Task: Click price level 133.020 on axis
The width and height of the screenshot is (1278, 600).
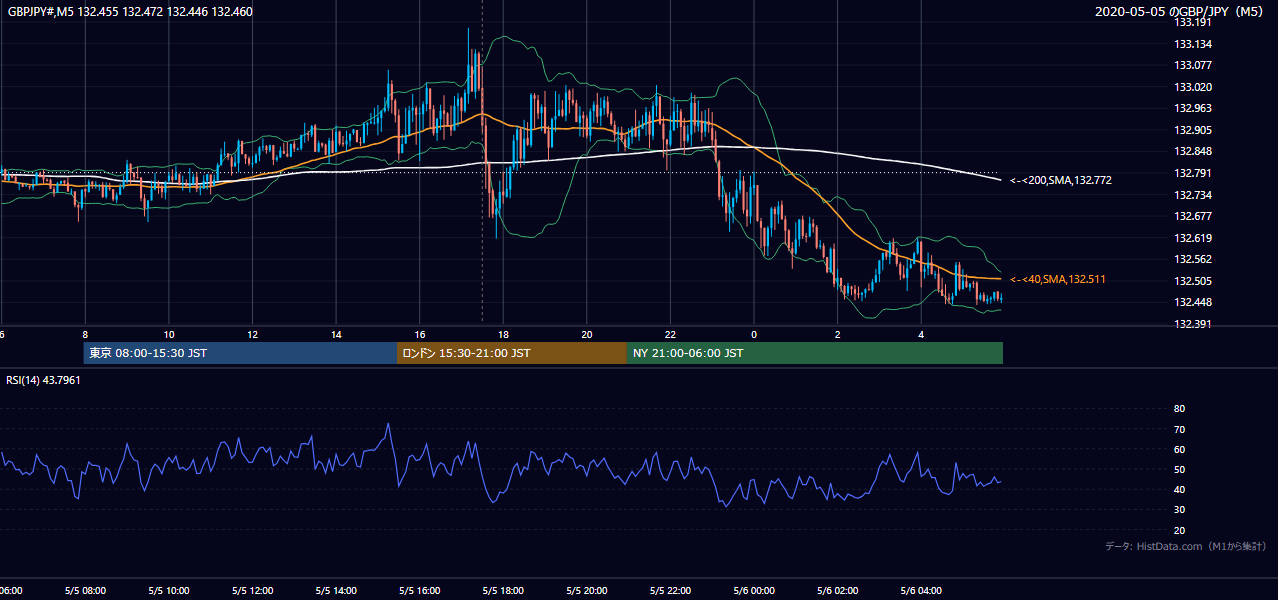Action: pyautogui.click(x=1192, y=87)
